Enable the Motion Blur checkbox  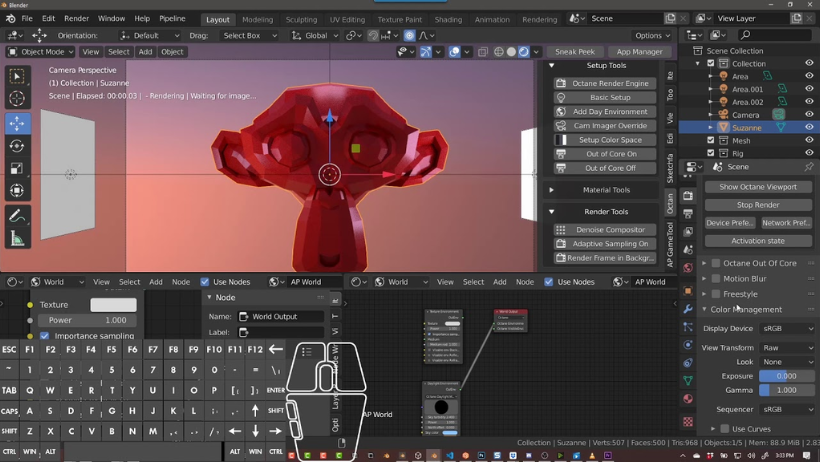(x=716, y=278)
